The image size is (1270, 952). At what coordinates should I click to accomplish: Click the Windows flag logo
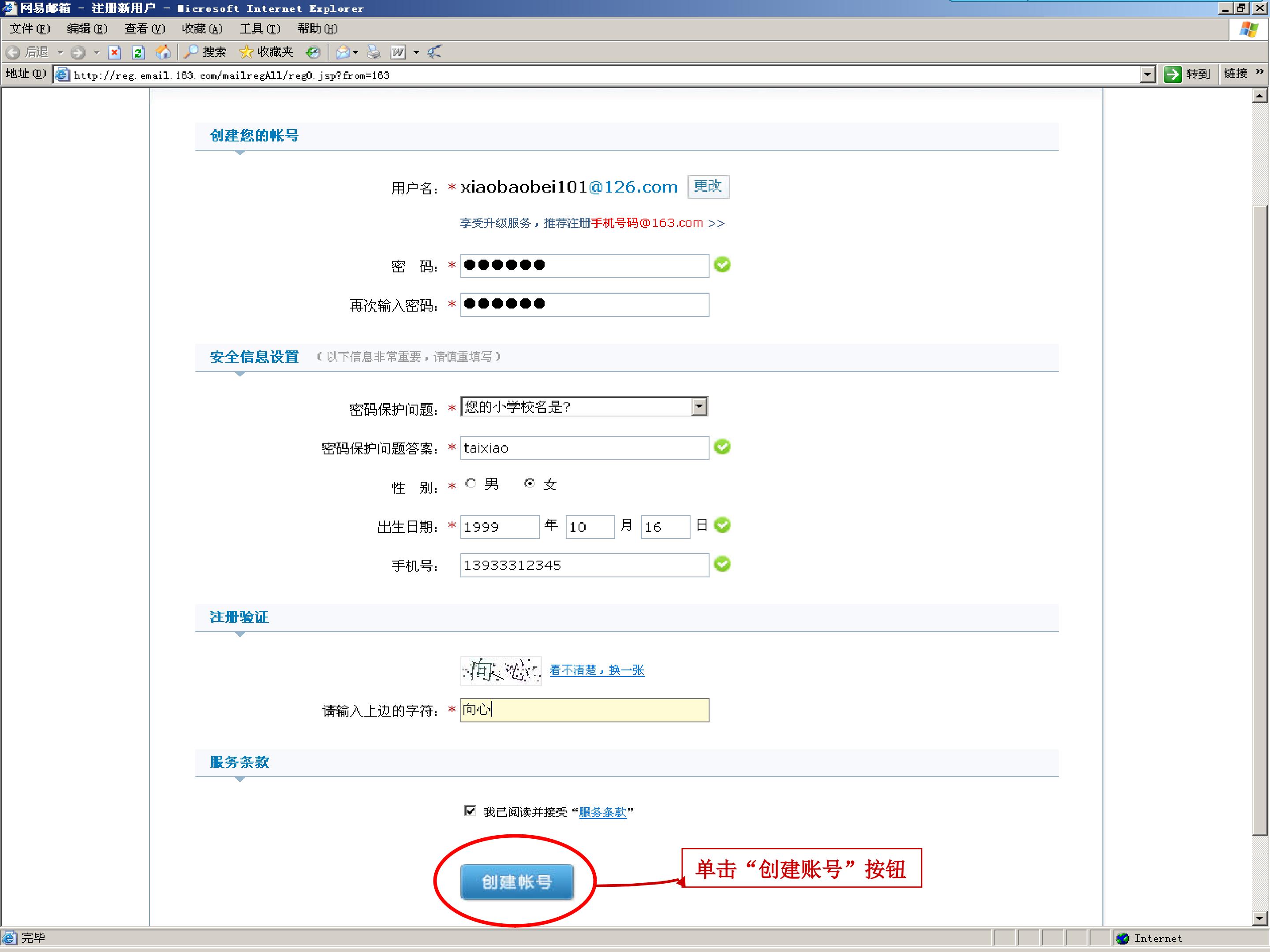pyautogui.click(x=1249, y=29)
